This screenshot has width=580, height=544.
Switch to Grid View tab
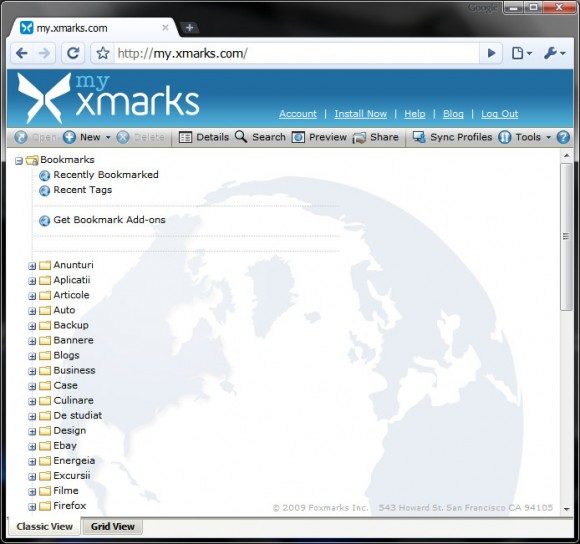click(x=112, y=527)
